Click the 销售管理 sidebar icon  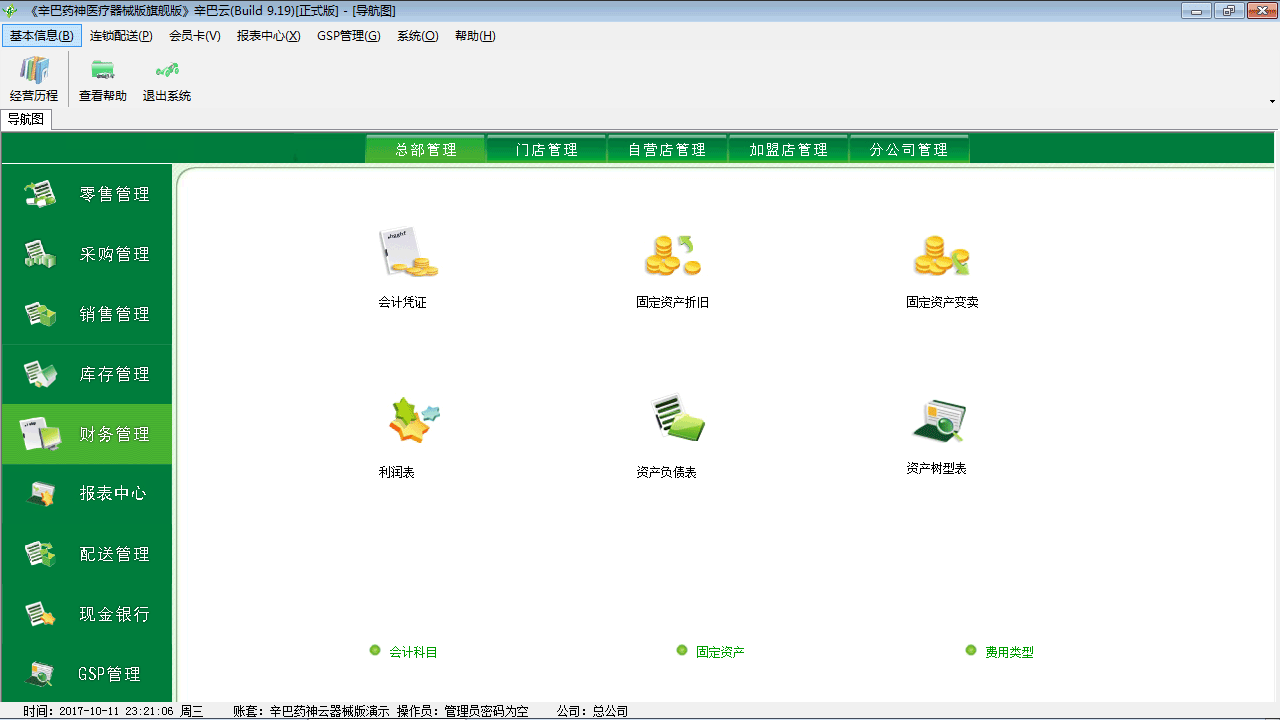pos(41,314)
